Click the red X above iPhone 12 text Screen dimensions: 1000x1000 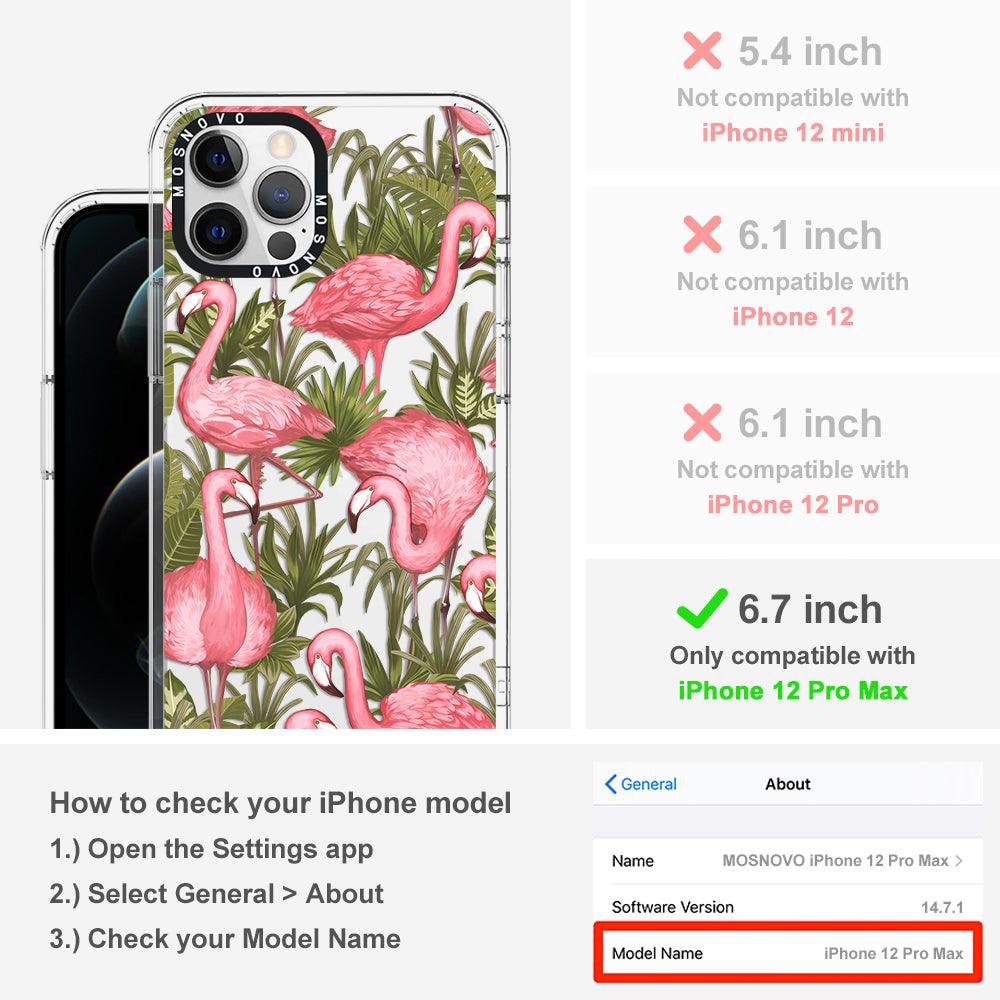(702, 234)
